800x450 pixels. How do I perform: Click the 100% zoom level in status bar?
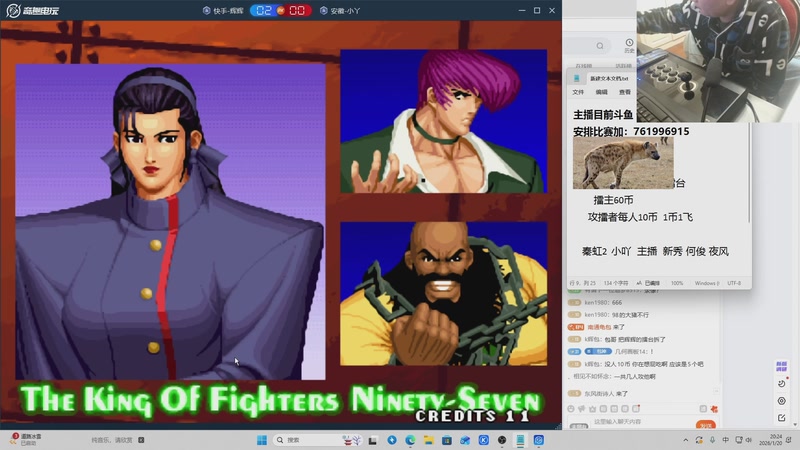pos(677,283)
